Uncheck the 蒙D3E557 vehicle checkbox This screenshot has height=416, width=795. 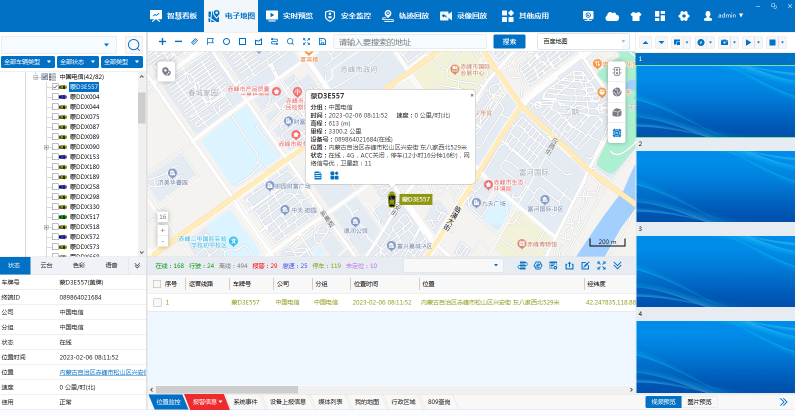point(56,87)
